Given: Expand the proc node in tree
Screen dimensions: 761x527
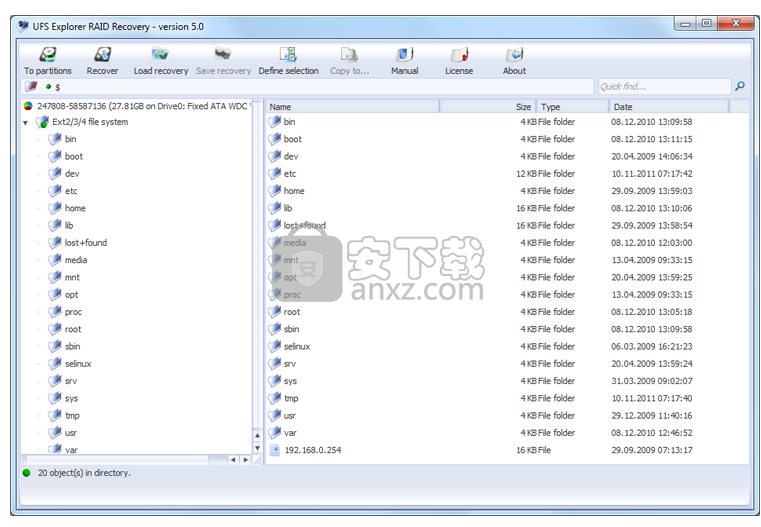Looking at the screenshot, I should (x=38, y=312).
